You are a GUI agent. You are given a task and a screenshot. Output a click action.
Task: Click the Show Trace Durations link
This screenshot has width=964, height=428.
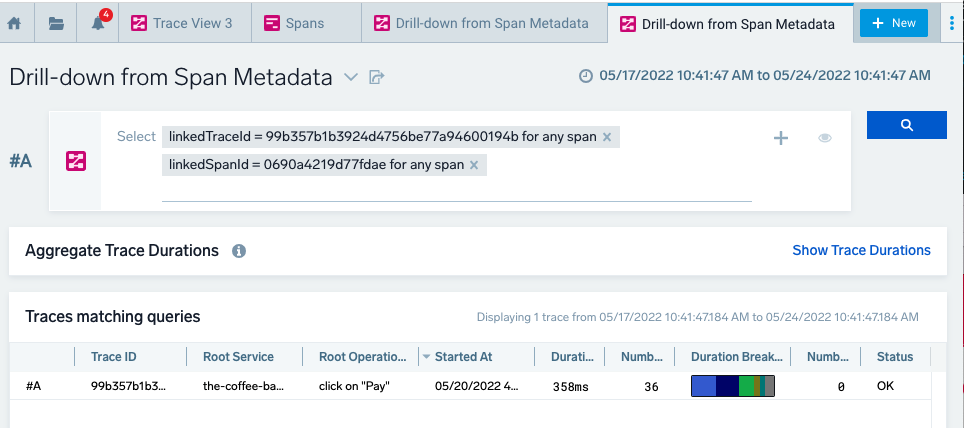(x=861, y=250)
